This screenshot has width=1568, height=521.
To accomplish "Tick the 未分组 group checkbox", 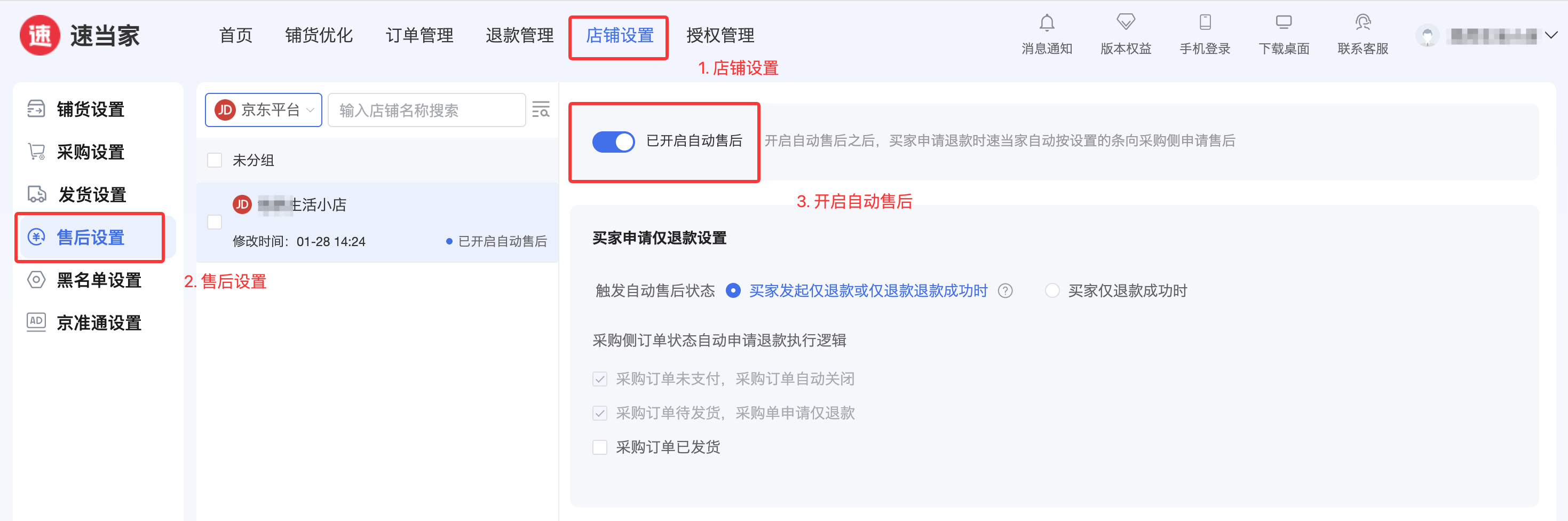I will tap(214, 160).
